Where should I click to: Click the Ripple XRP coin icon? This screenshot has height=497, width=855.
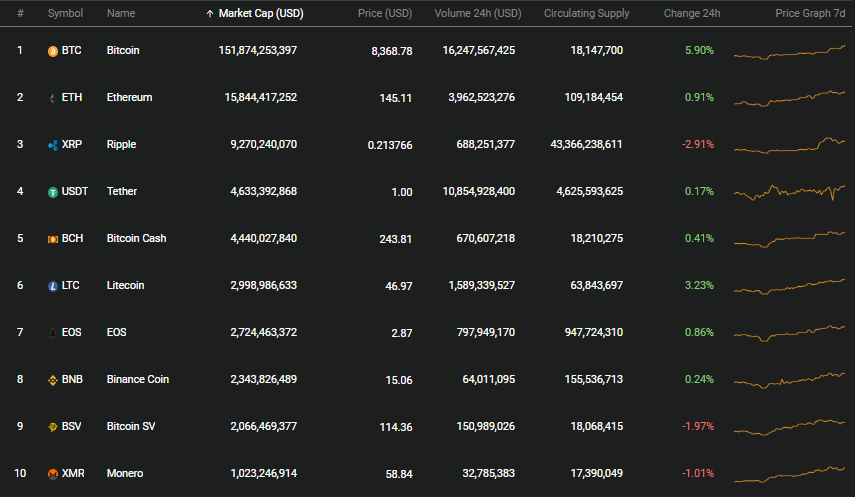pyautogui.click(x=53, y=145)
